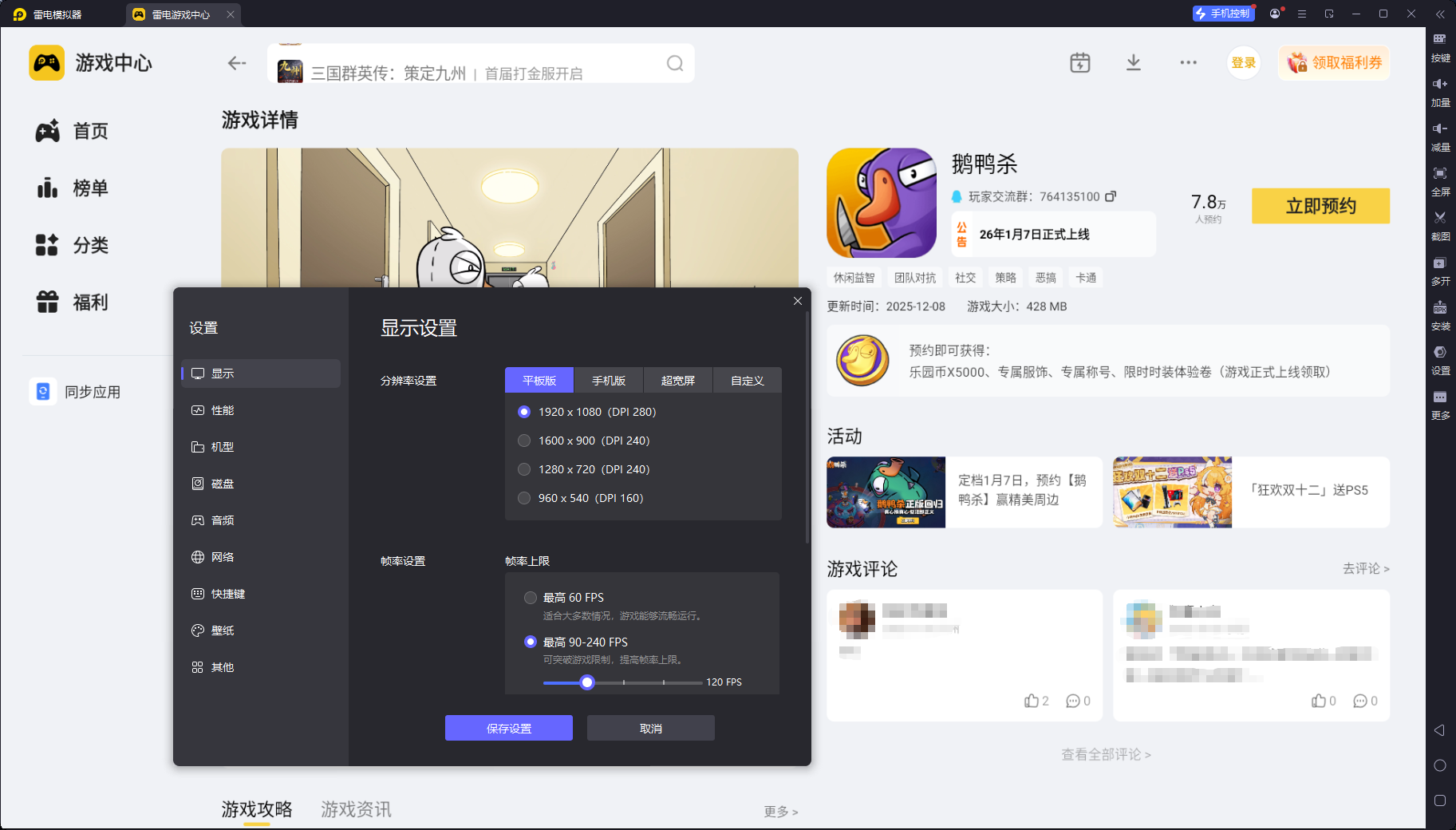Collapse the right sidebar chevrons
Image resolution: width=1456 pixels, height=830 pixels.
1440,14
